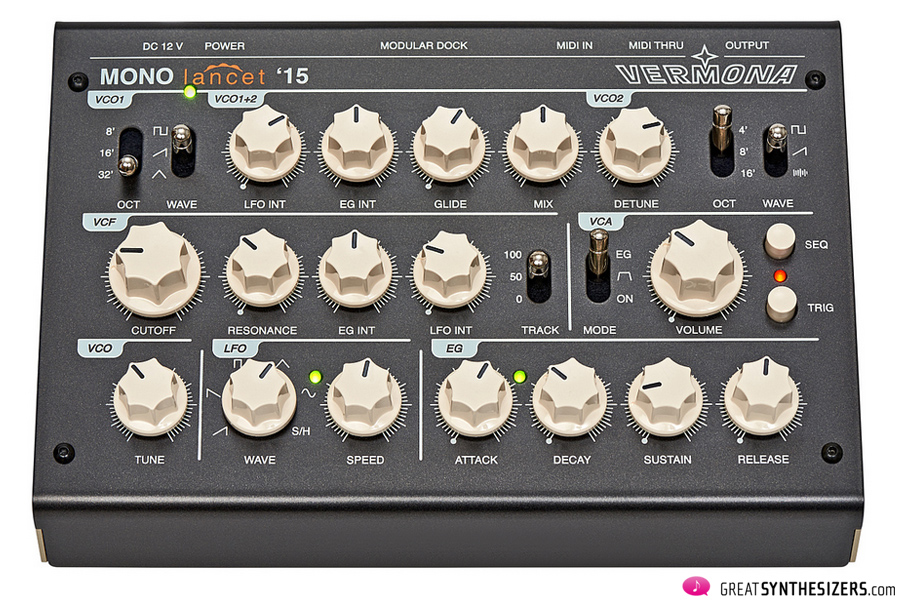The image size is (900, 600).
Task: Click the DC 12 V label
Action: tap(162, 46)
